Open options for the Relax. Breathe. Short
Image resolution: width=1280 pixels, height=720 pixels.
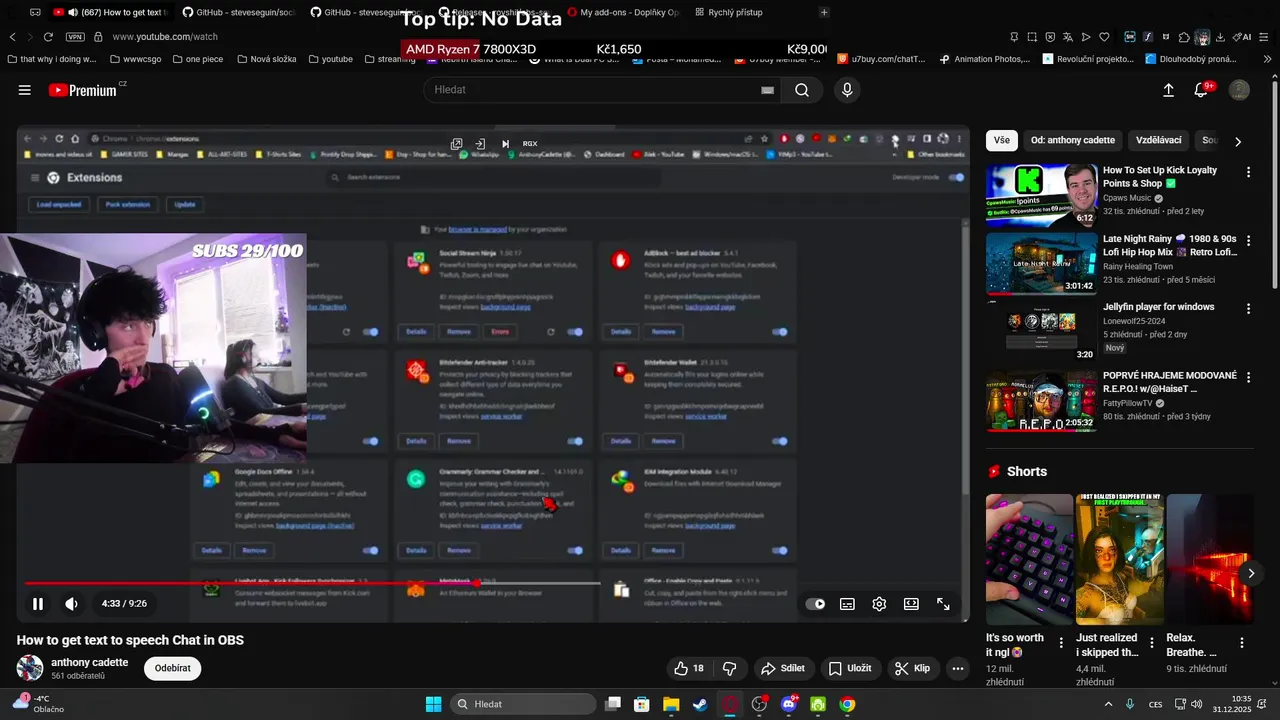1242,643
